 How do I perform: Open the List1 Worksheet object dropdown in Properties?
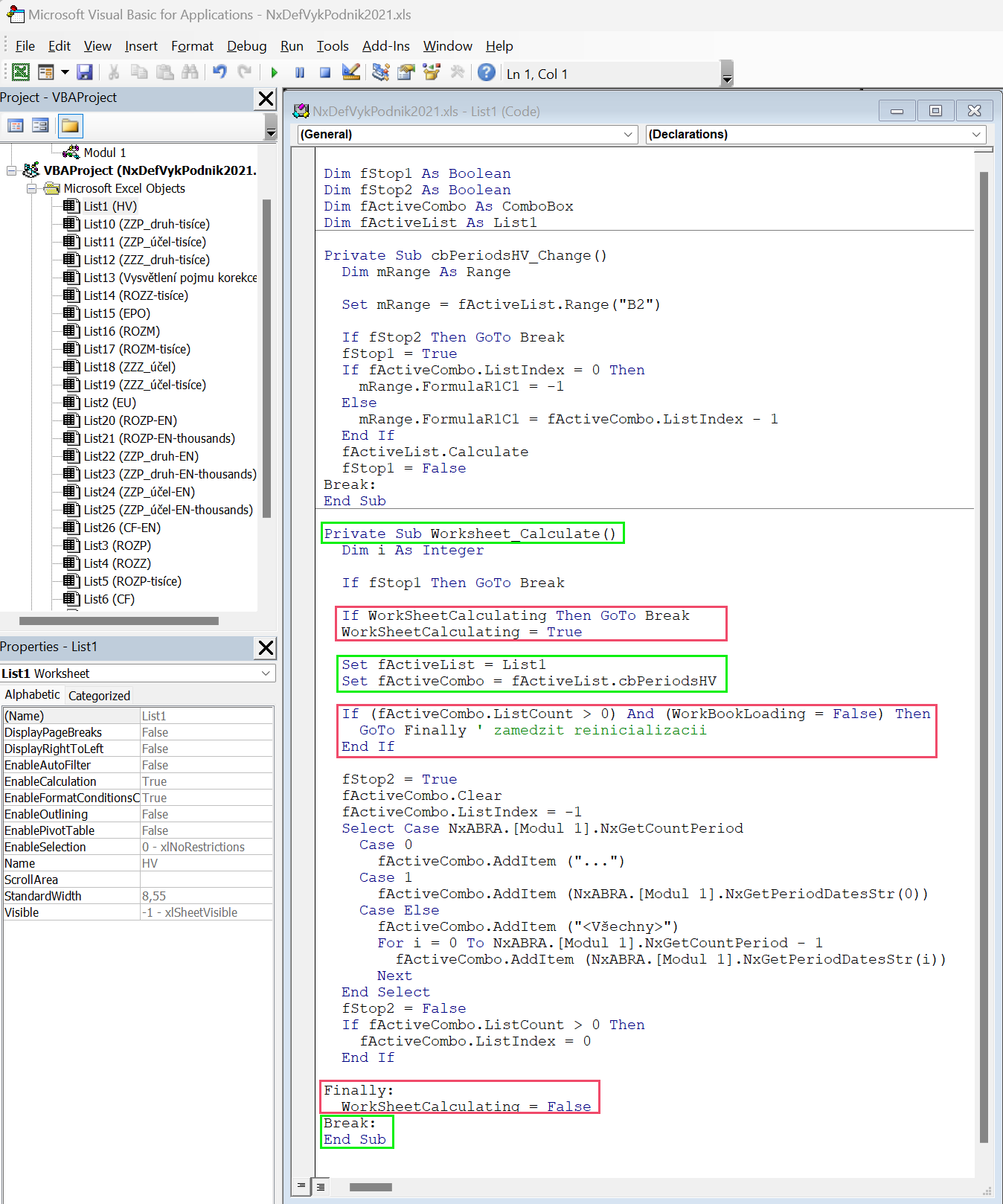click(266, 673)
